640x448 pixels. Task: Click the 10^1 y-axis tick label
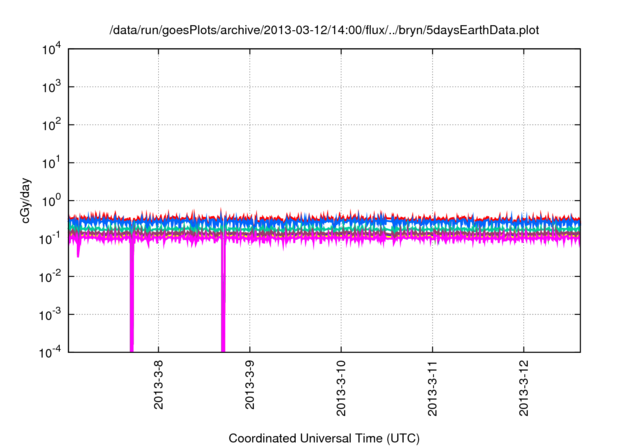51,163
